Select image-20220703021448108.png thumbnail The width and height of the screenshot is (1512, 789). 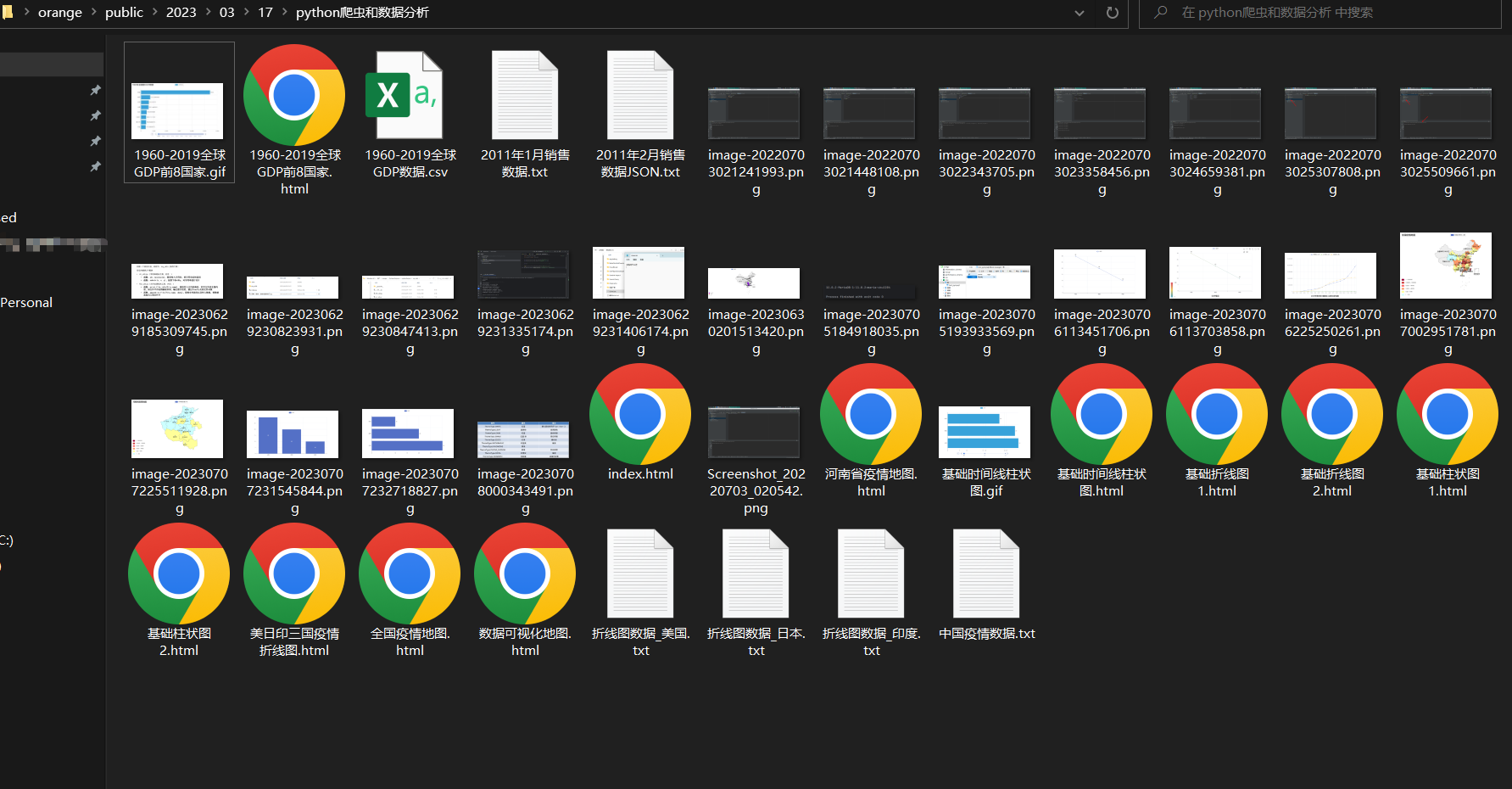tap(869, 113)
